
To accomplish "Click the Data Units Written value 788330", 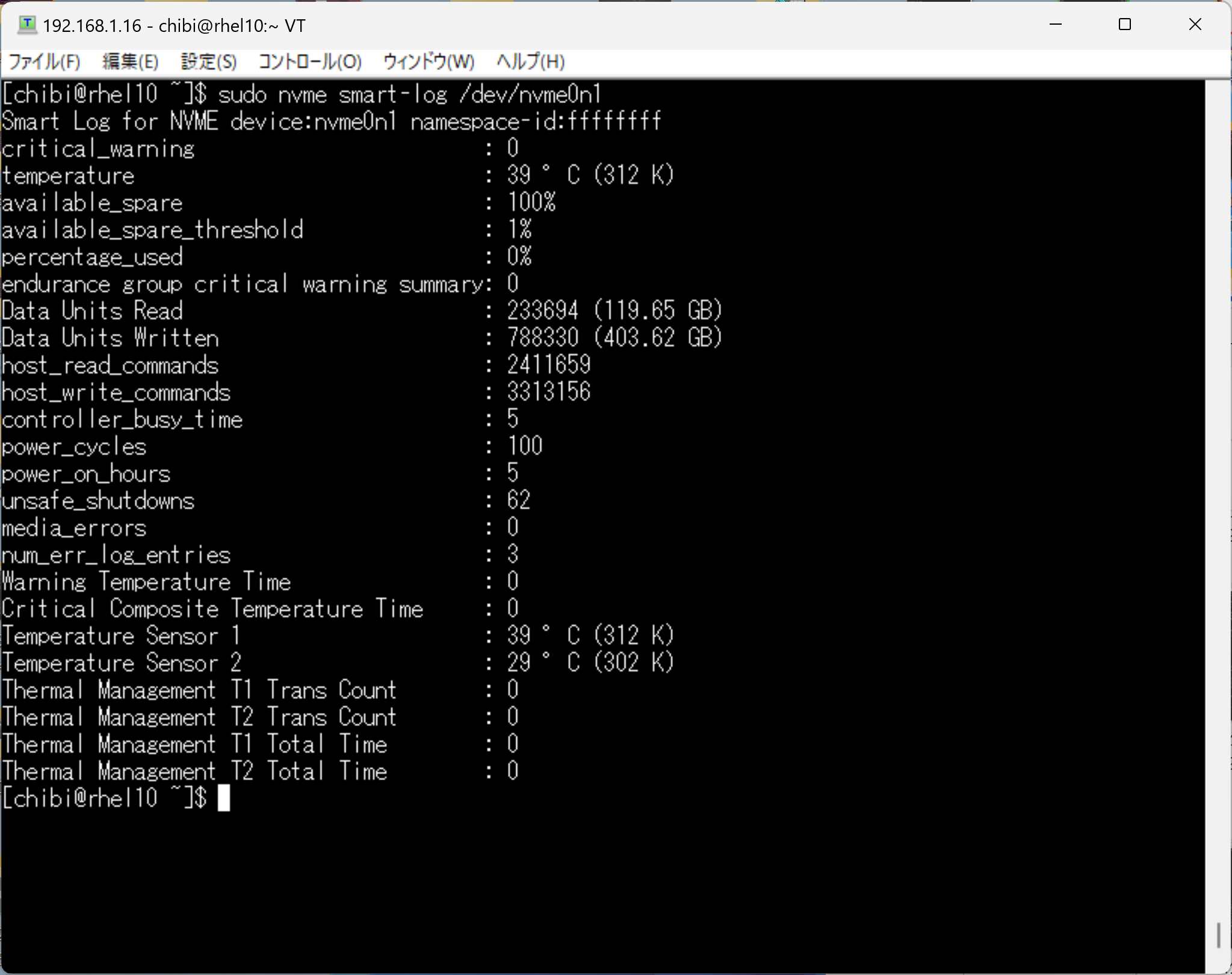I will 542,338.
